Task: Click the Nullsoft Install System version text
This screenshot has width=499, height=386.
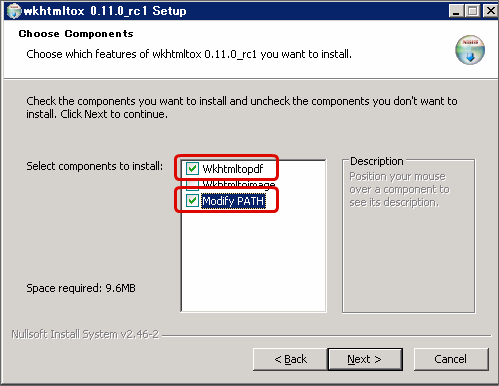Action: tap(85, 334)
